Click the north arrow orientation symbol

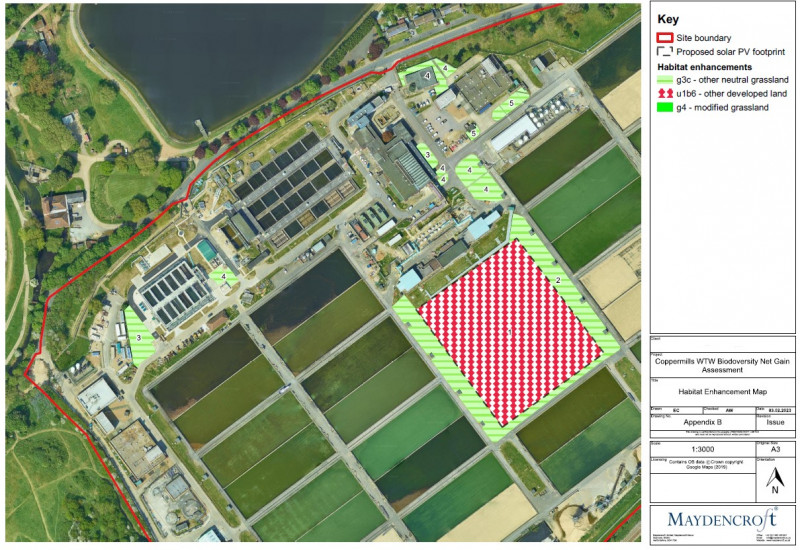775,481
